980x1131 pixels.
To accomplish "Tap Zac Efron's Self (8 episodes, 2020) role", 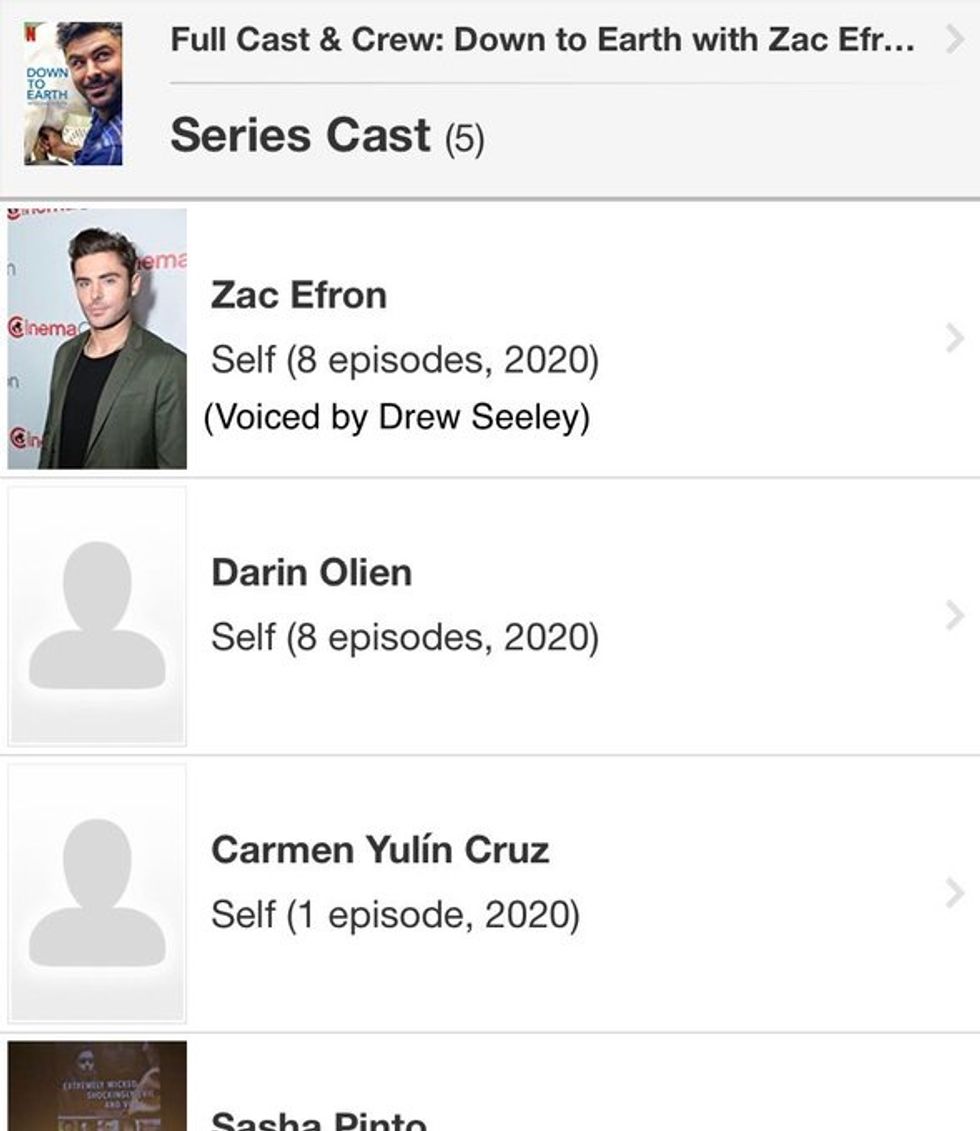I will point(404,360).
